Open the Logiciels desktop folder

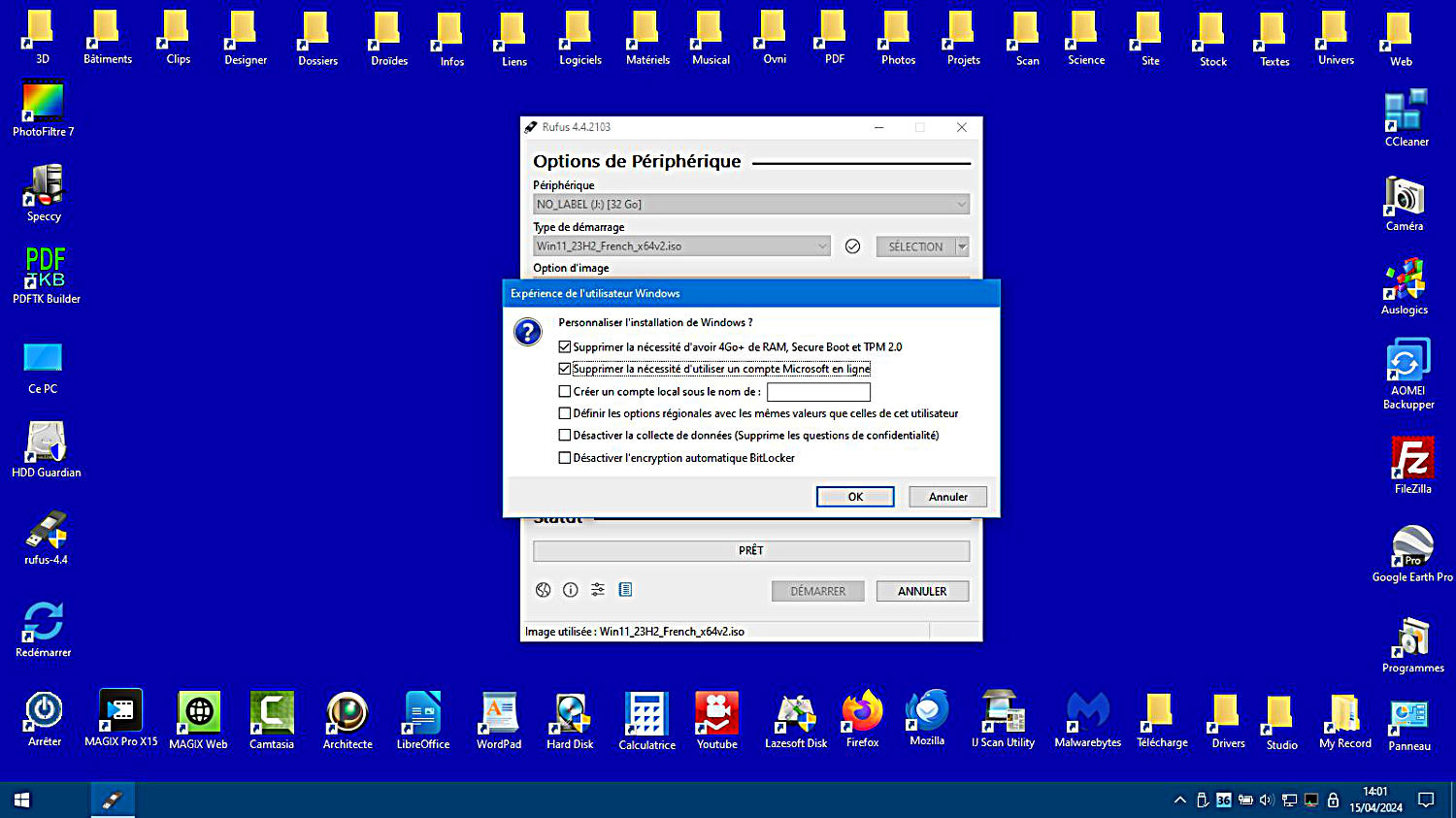coord(579,39)
